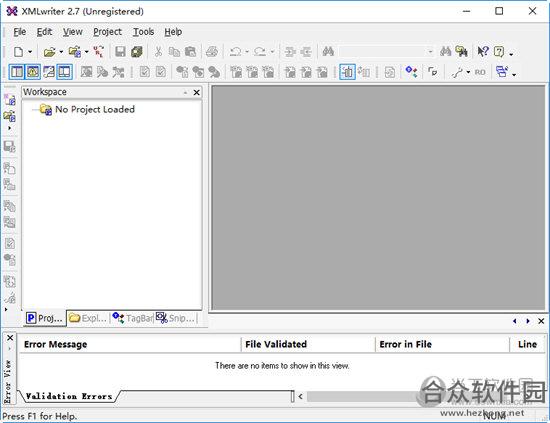Click the Save All icon

click(x=136, y=52)
